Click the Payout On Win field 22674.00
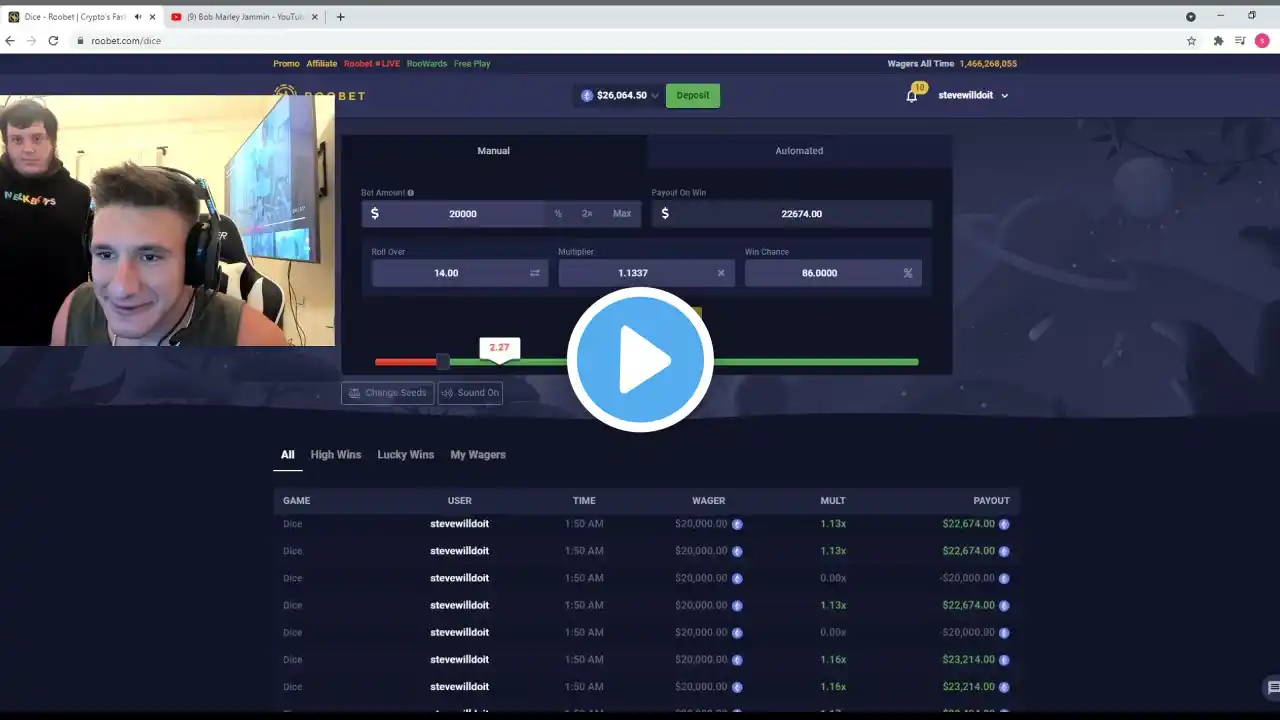This screenshot has height=720, width=1280. [792, 214]
